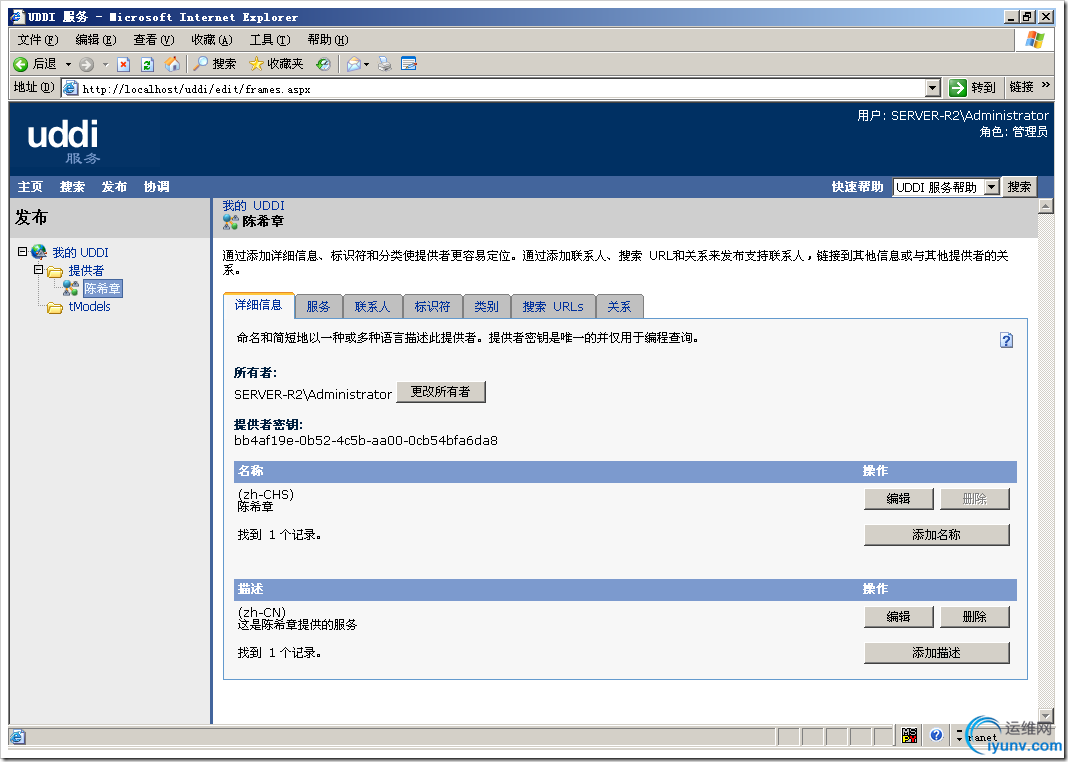Click the Refresh page icon
This screenshot has height=762, width=1068.
coord(147,65)
